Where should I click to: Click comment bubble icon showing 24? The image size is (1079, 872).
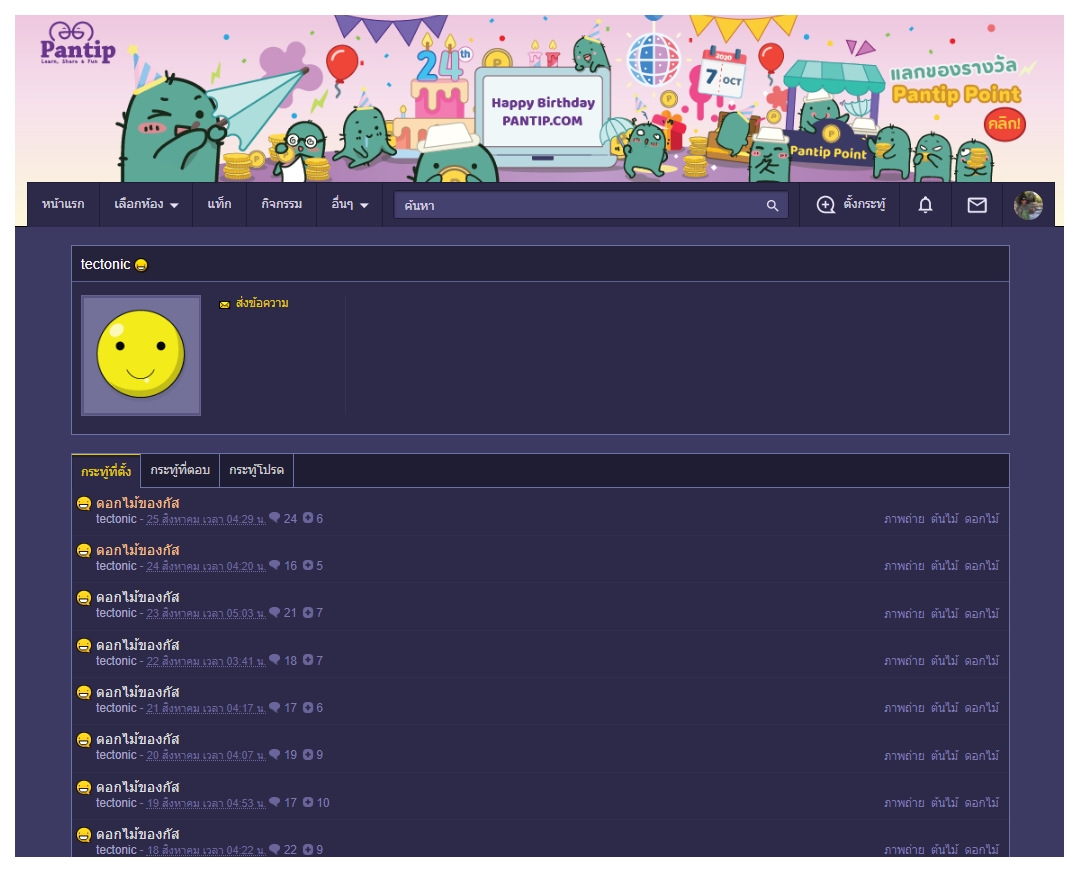click(x=275, y=518)
